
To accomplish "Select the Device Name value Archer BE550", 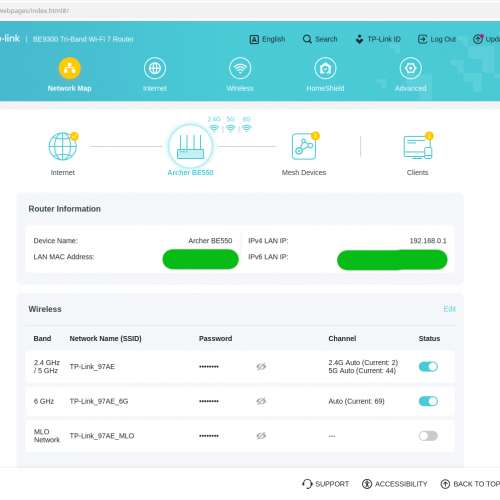I will (210, 241).
